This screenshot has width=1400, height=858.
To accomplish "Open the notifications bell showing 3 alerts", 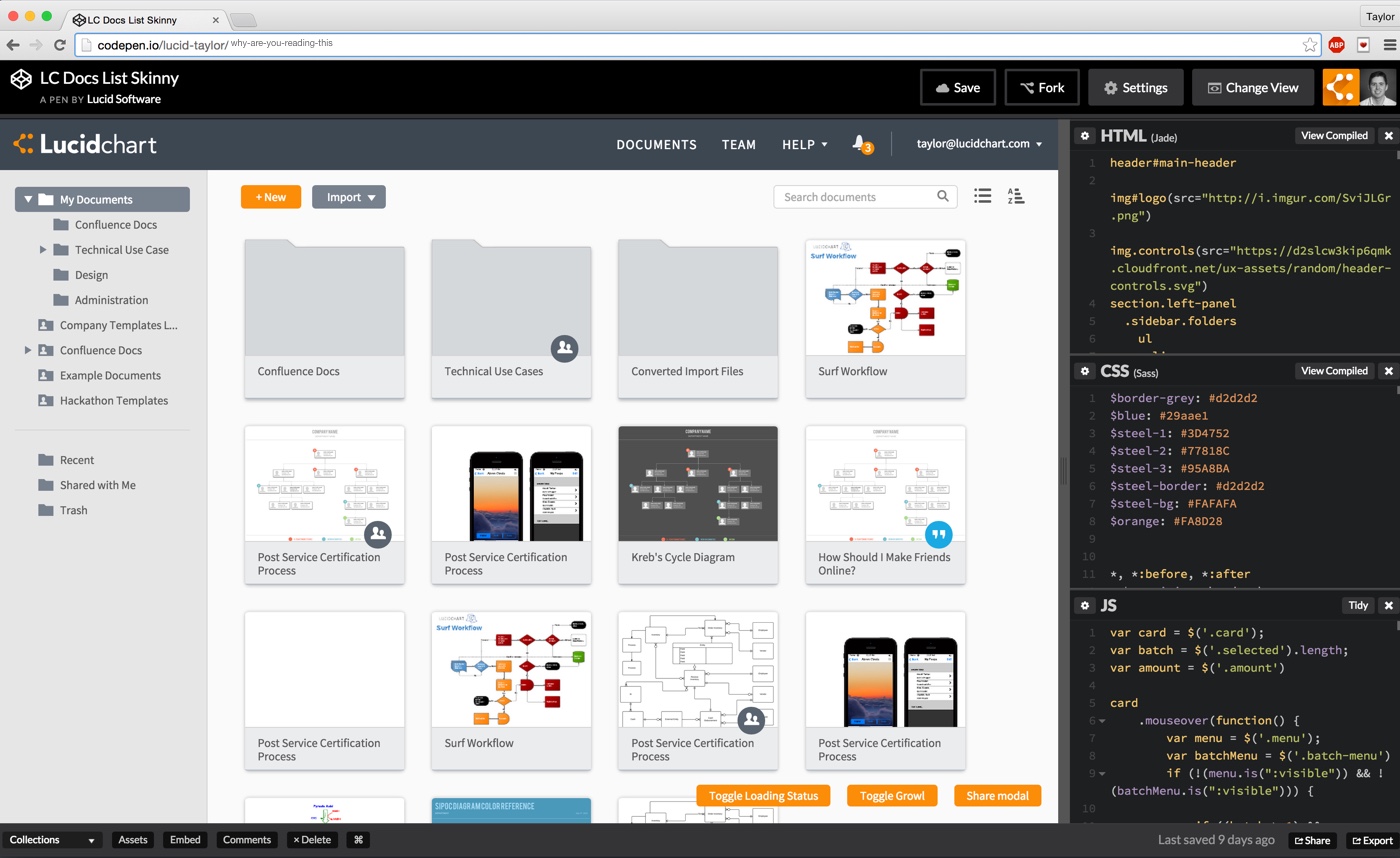I will [860, 143].
